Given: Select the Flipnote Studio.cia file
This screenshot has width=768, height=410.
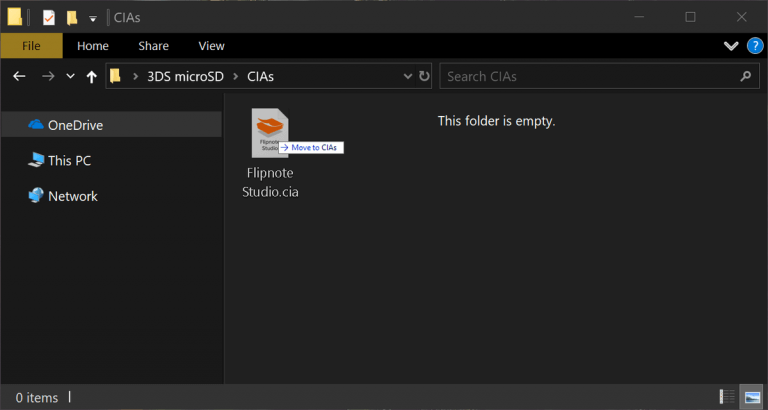Looking at the screenshot, I should coord(270,150).
